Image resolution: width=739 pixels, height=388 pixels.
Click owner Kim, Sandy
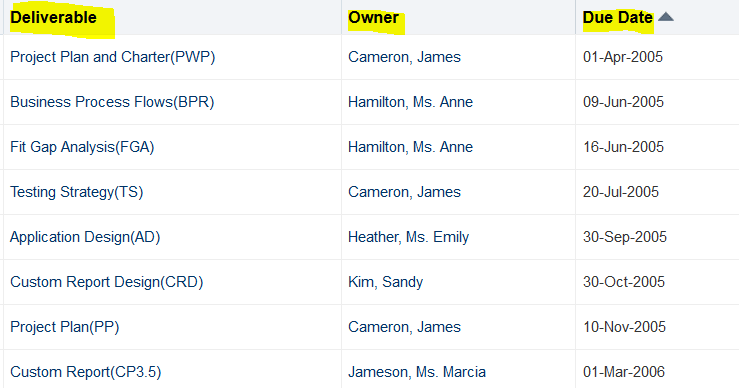pyautogui.click(x=386, y=282)
